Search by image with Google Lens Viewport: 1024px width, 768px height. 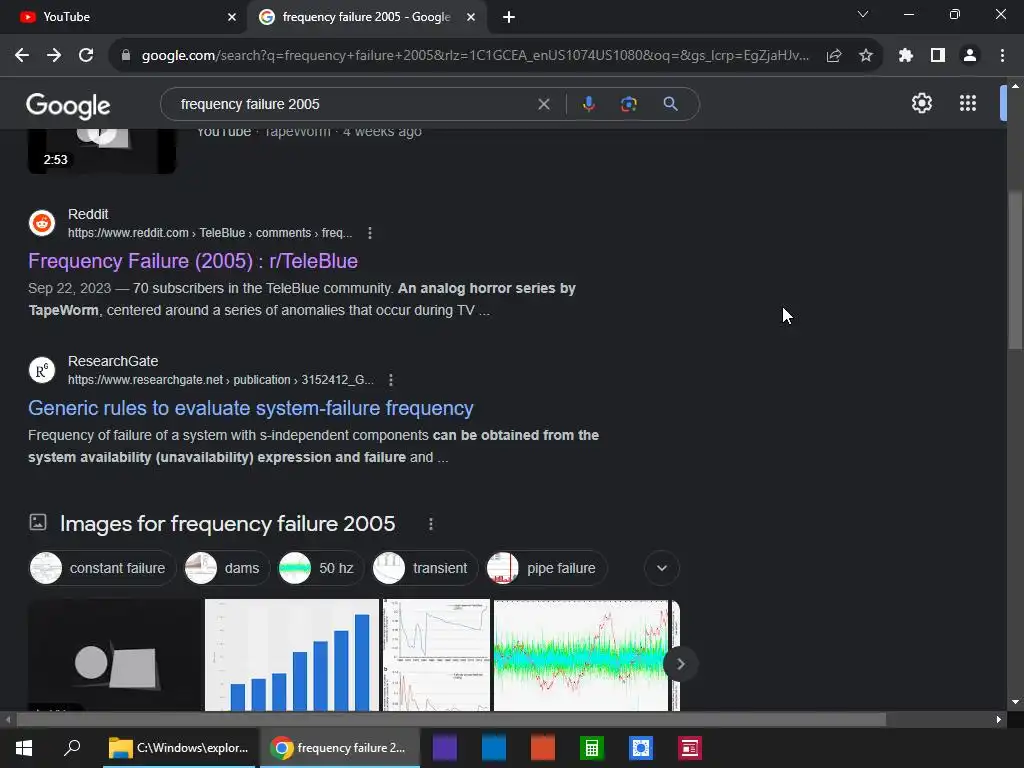629,104
